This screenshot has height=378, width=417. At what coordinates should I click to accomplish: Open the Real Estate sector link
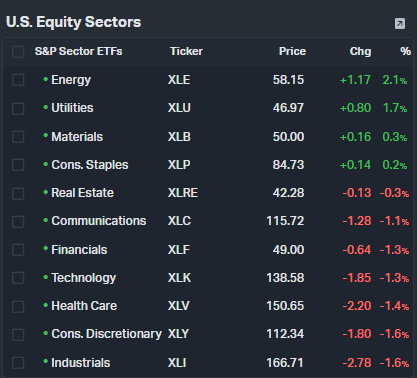[82, 193]
